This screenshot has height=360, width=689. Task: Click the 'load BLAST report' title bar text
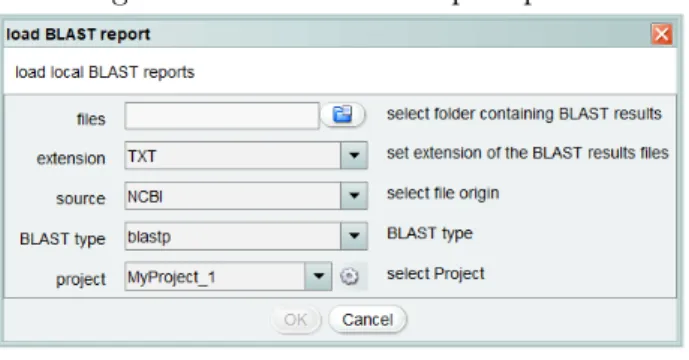(78, 34)
